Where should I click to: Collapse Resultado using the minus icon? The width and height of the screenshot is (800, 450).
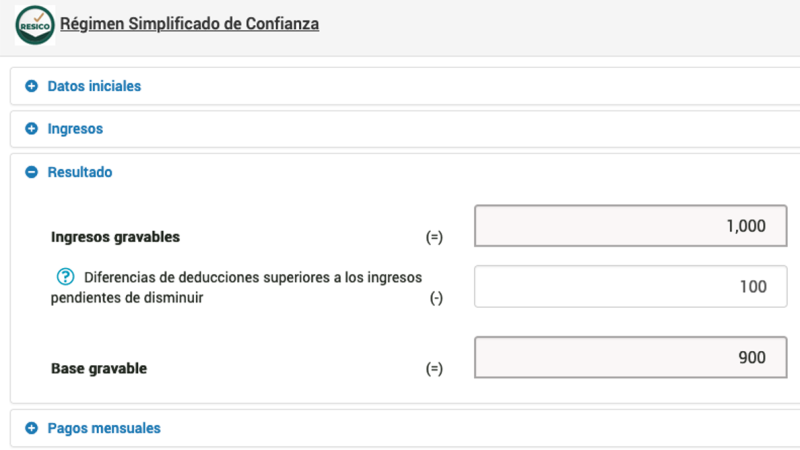click(32, 172)
